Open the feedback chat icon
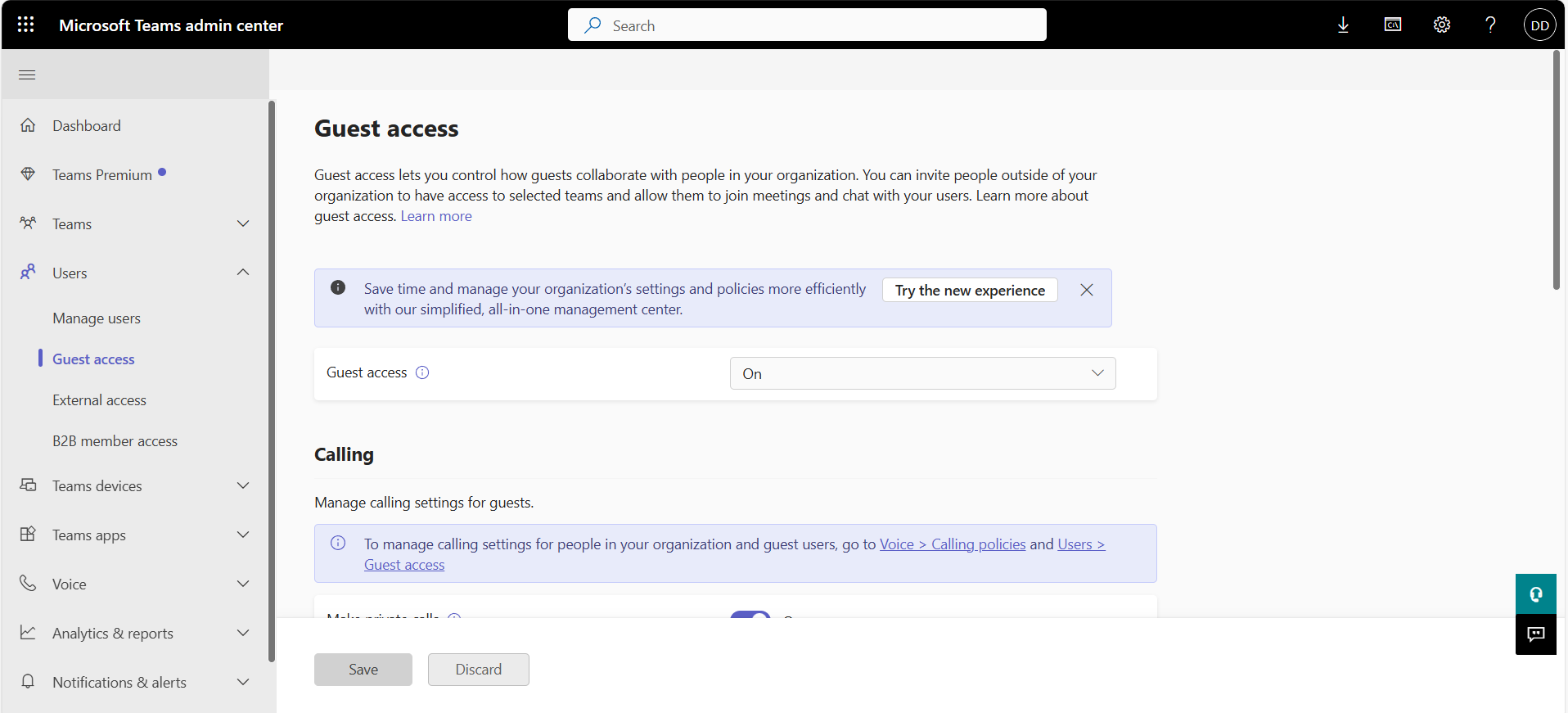The height and width of the screenshot is (713, 1568). point(1536,634)
